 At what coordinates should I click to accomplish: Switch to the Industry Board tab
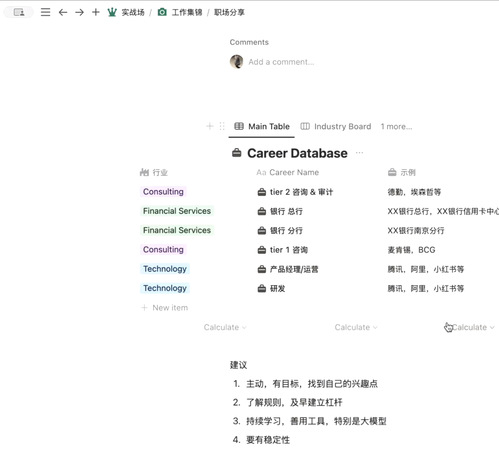(336, 127)
